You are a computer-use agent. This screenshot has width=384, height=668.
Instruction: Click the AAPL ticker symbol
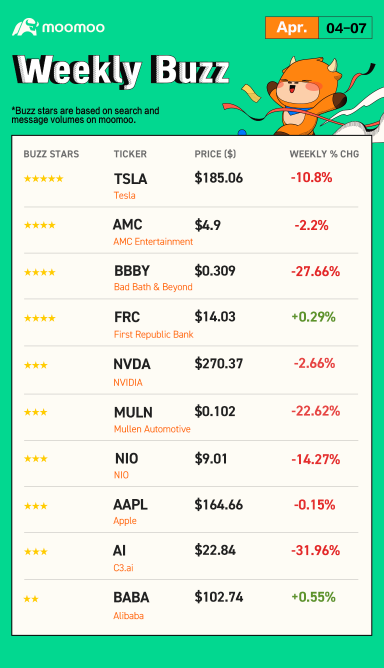pyautogui.click(x=130, y=504)
